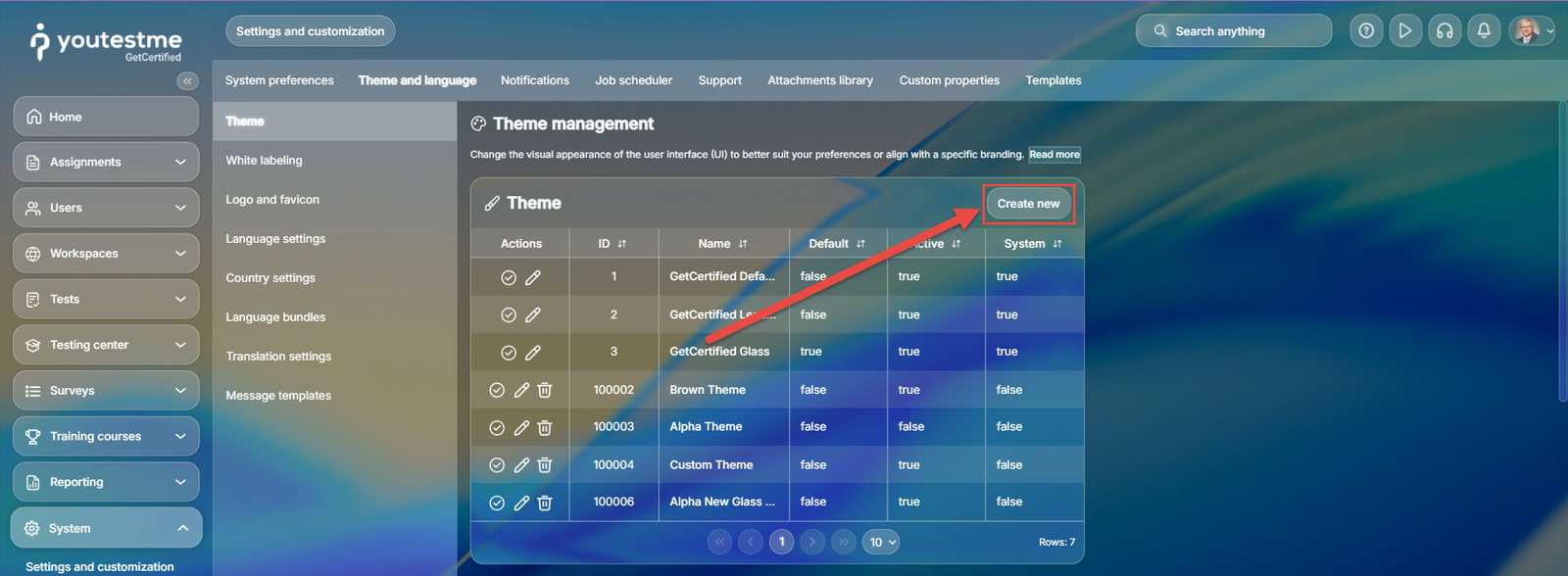
Task: Activate Custom Theme using checkmark icon
Action: [497, 465]
